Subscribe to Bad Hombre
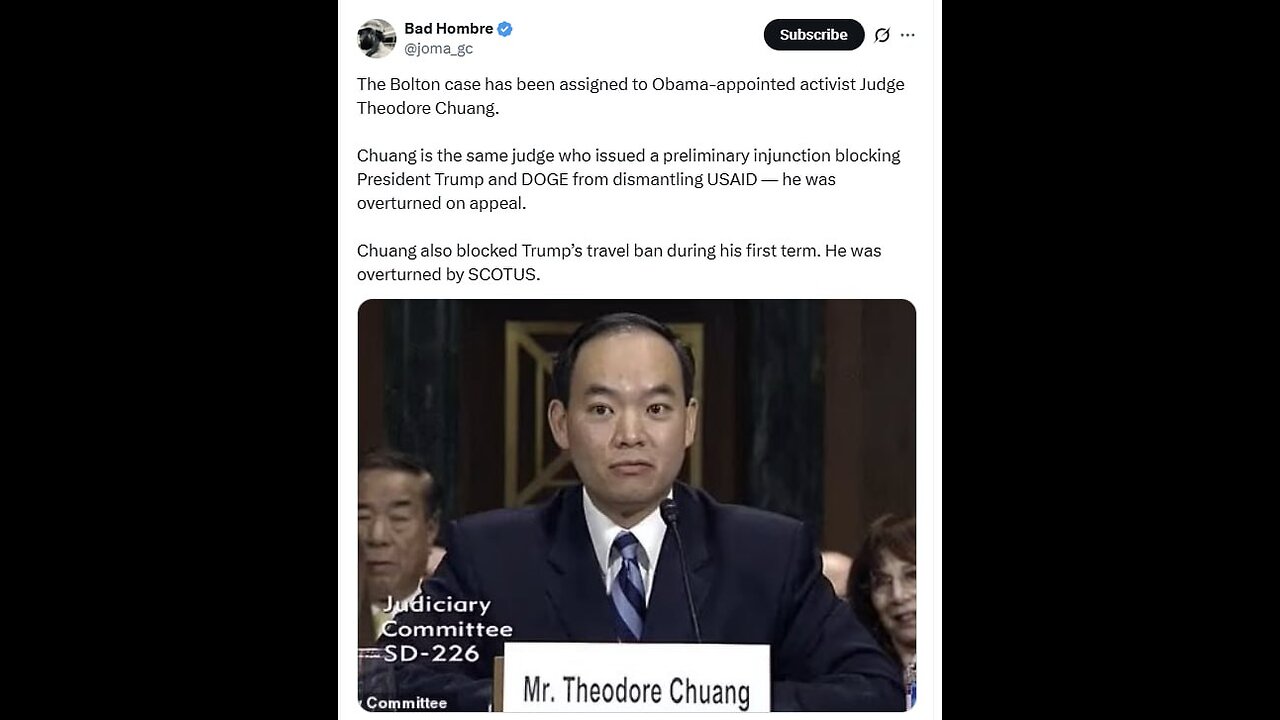1280x720 pixels. point(814,34)
